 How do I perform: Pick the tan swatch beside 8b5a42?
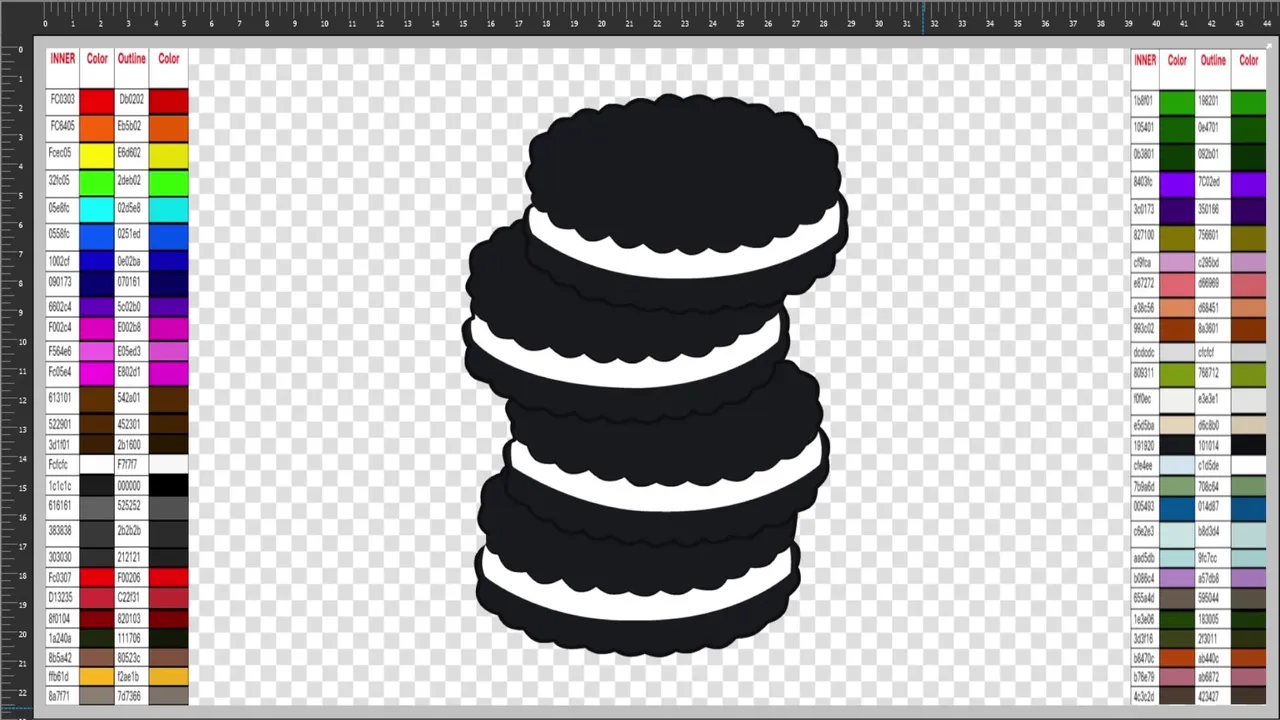point(97,658)
